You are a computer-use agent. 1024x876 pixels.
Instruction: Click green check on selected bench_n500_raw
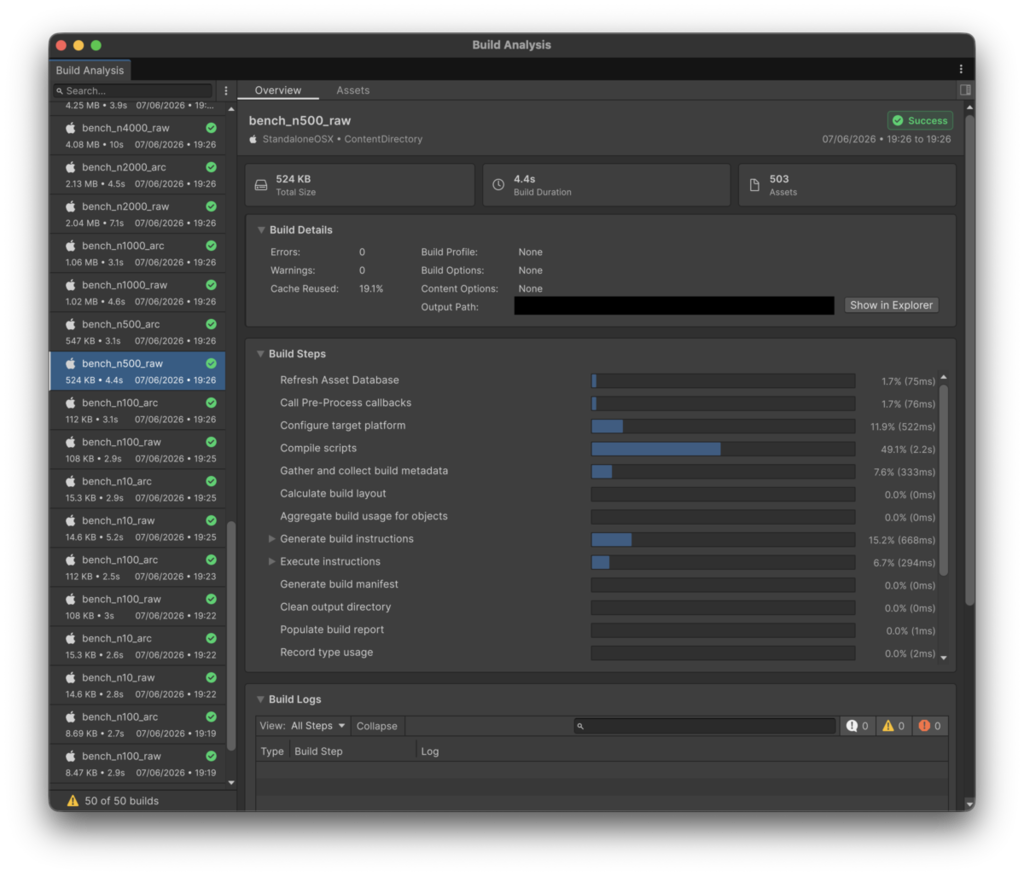pos(211,363)
